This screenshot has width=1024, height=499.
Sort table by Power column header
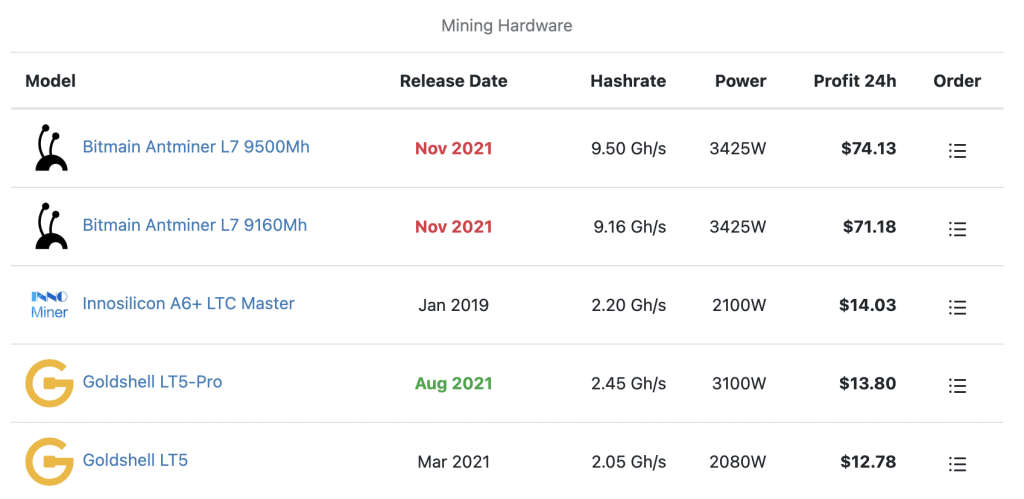pyautogui.click(x=741, y=81)
